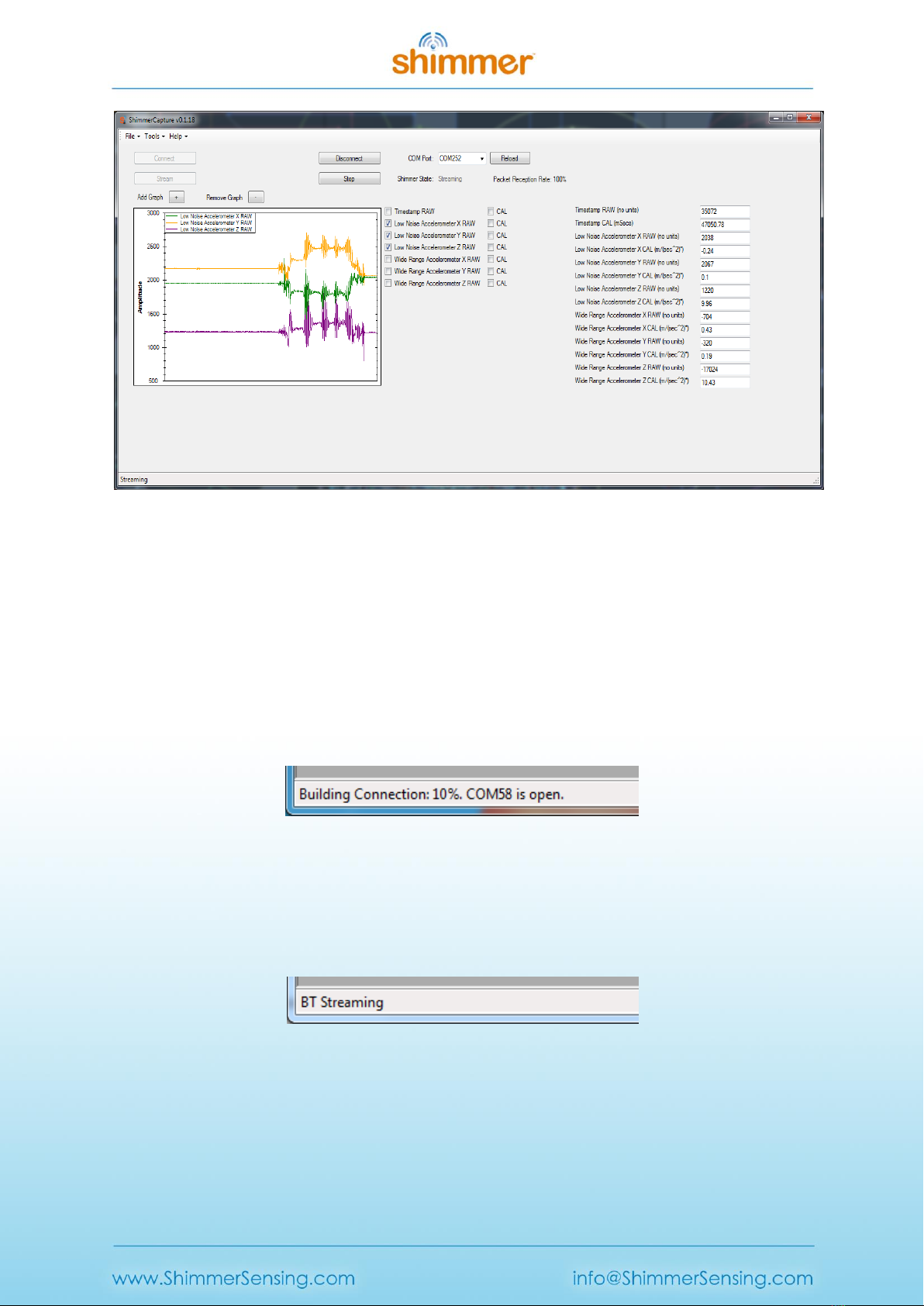Select Wide Range Accelerometer X RAW value -704

point(725,317)
